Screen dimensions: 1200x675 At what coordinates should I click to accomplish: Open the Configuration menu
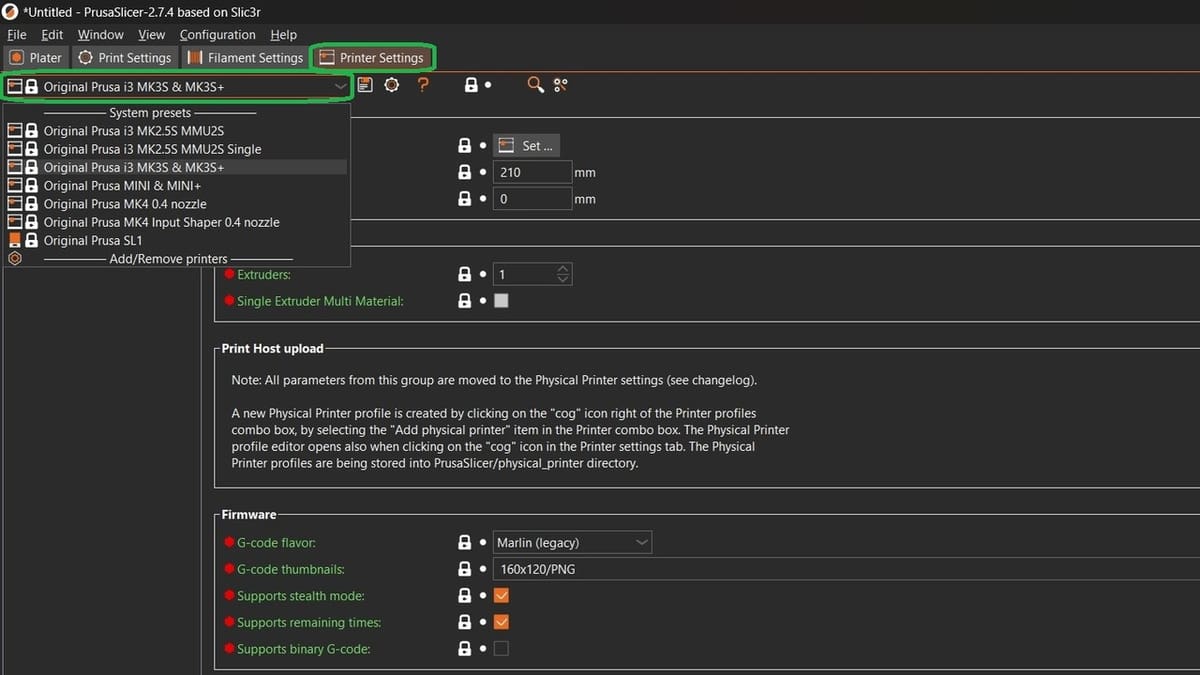click(218, 35)
